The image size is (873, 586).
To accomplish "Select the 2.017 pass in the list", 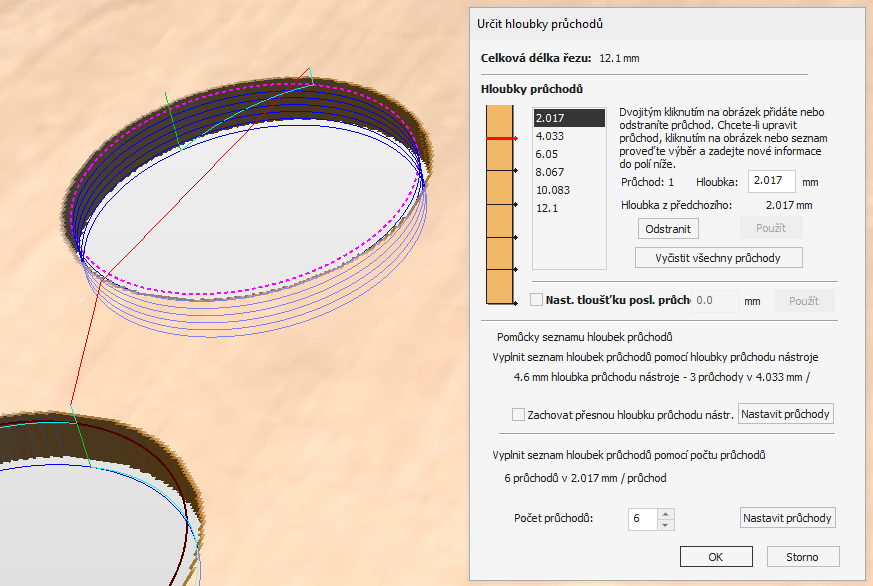I will [x=568, y=118].
